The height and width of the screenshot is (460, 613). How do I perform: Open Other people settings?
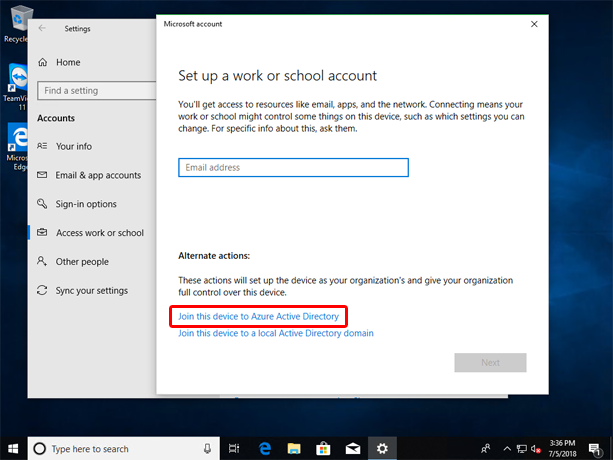tap(82, 261)
